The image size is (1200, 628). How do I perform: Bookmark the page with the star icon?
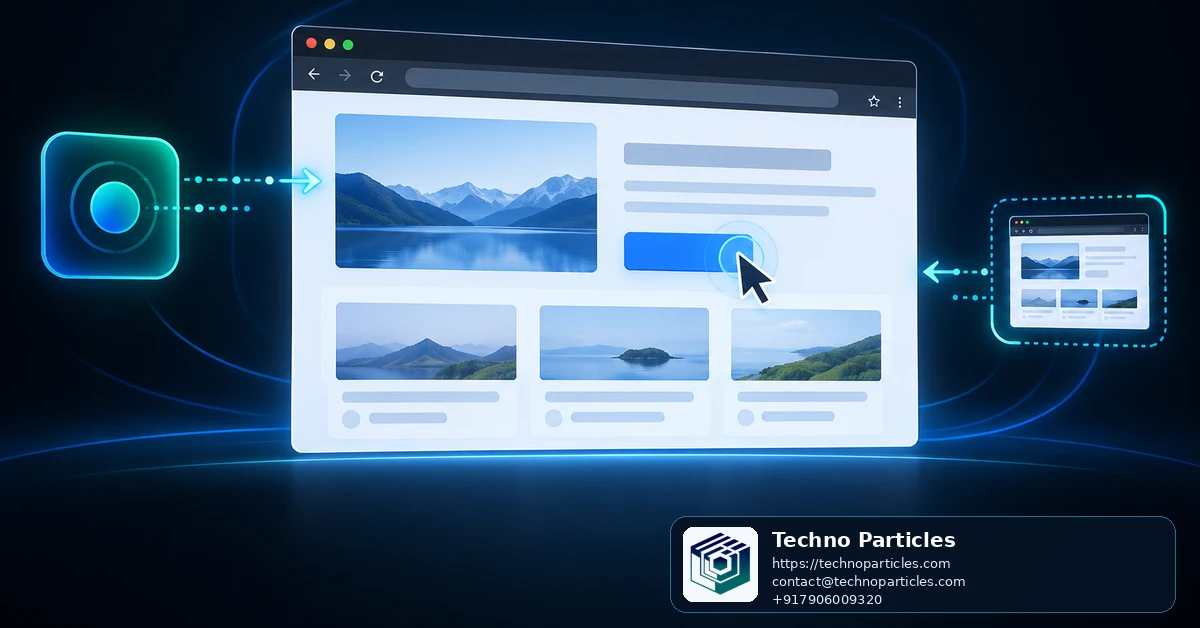click(874, 101)
